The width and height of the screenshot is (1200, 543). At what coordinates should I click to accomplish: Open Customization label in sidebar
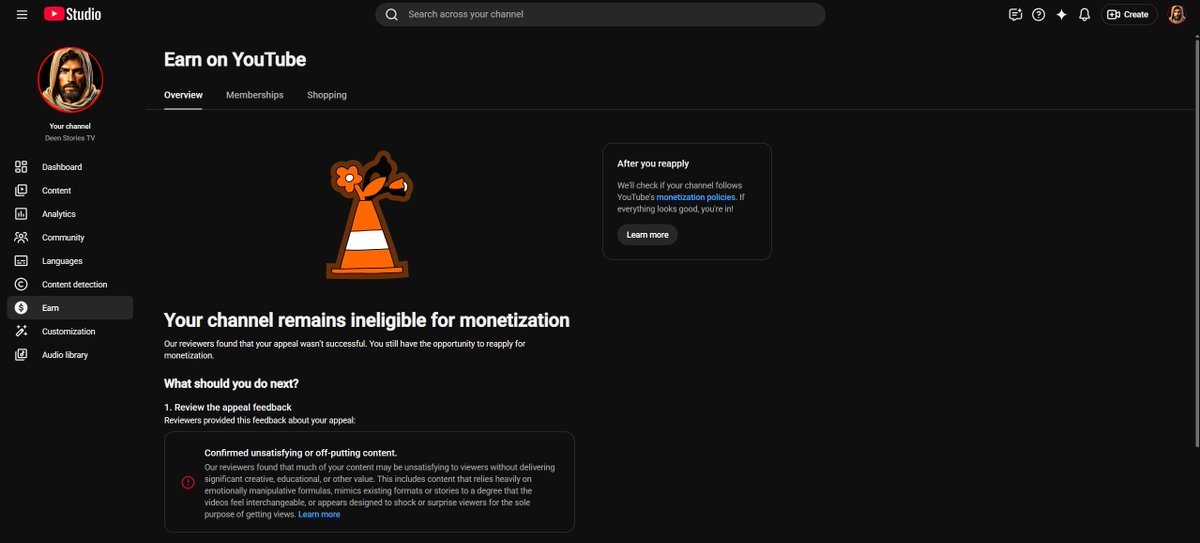[69, 331]
